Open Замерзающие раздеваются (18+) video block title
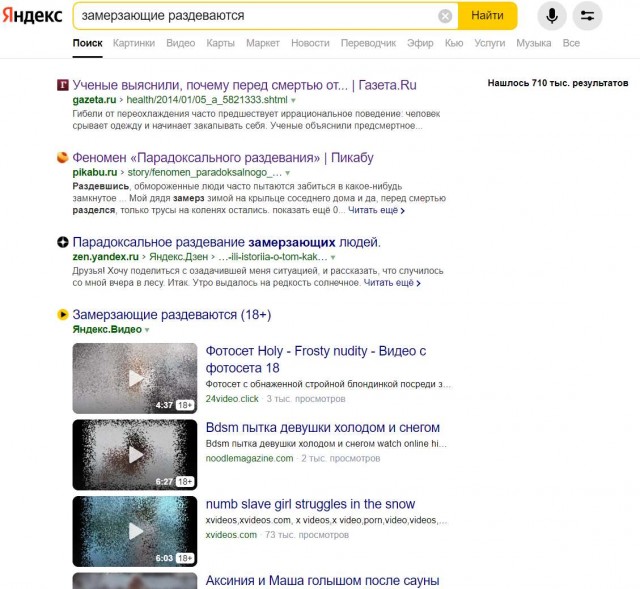The image size is (640, 589). 172,315
